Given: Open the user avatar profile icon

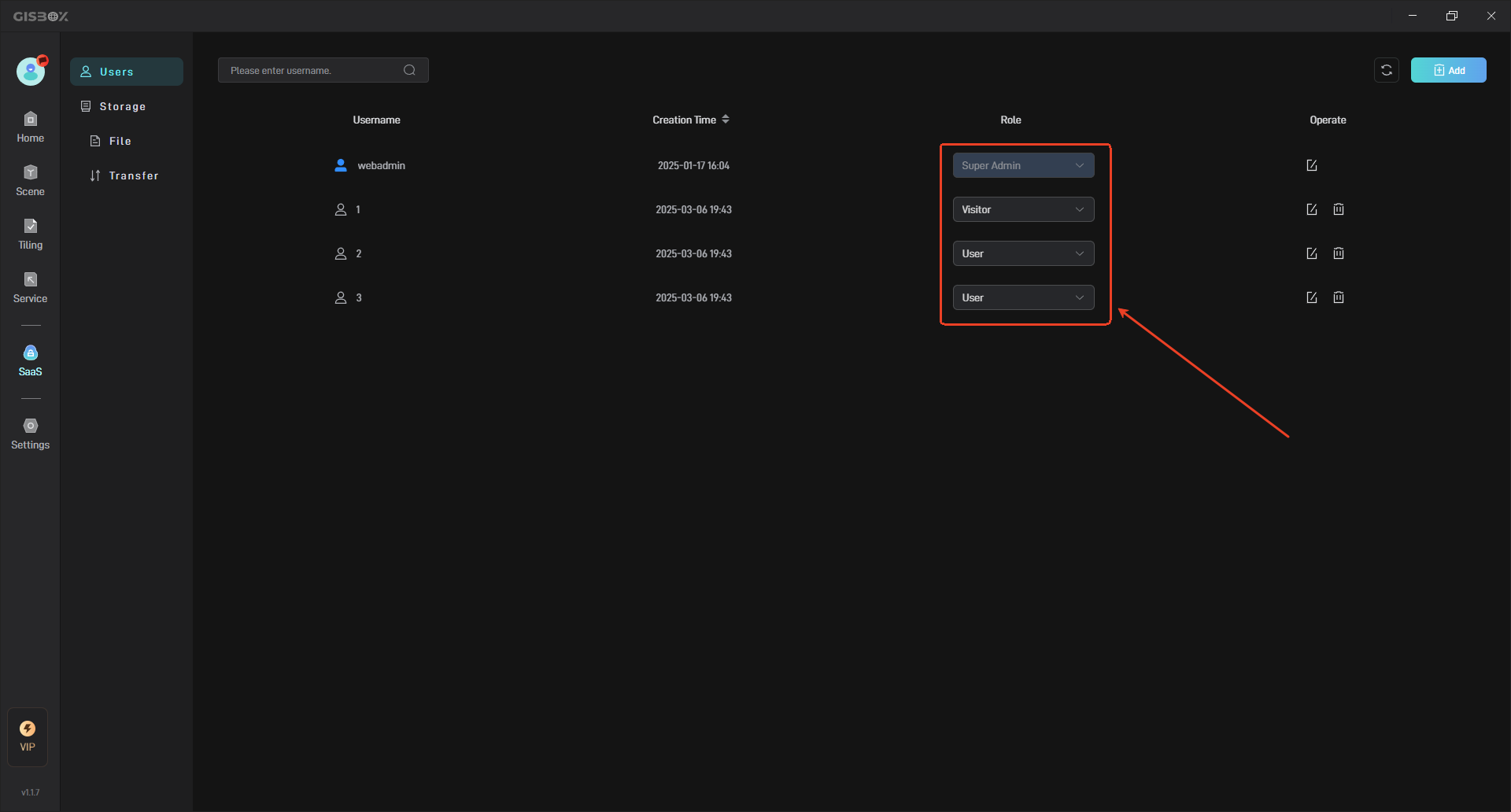Looking at the screenshot, I should pyautogui.click(x=31, y=72).
